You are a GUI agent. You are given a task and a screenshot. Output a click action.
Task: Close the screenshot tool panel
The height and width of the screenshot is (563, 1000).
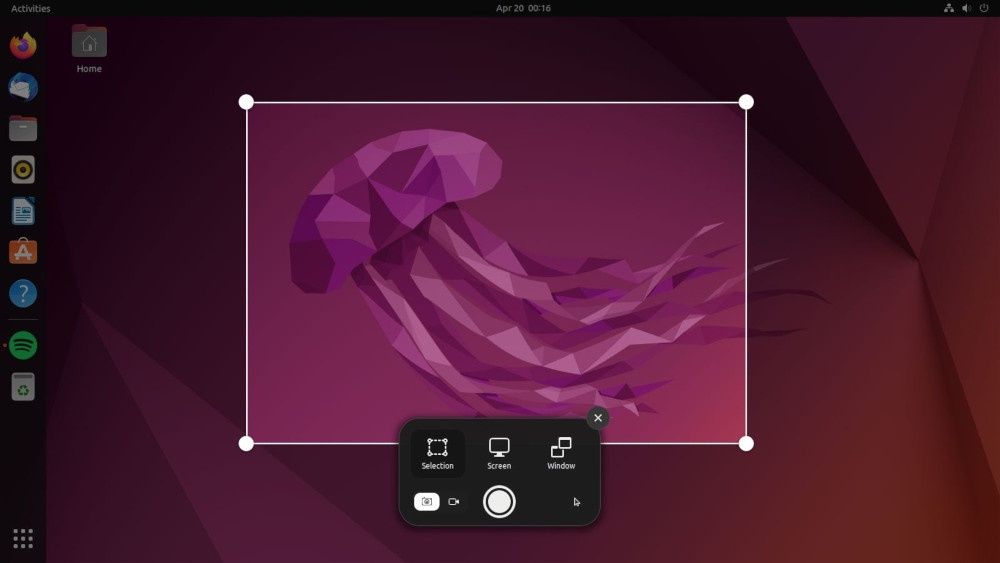[598, 418]
